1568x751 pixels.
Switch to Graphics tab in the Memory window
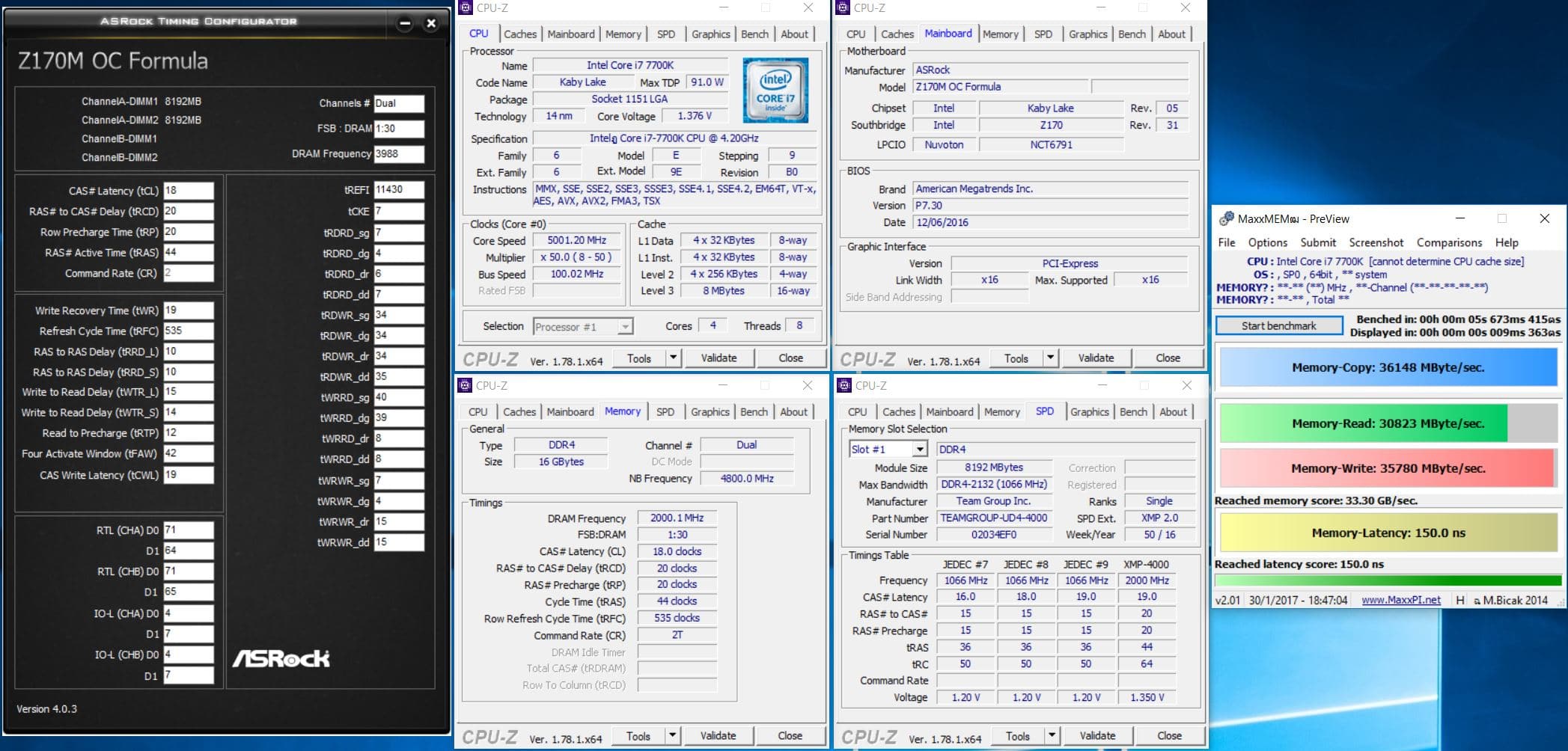(710, 412)
